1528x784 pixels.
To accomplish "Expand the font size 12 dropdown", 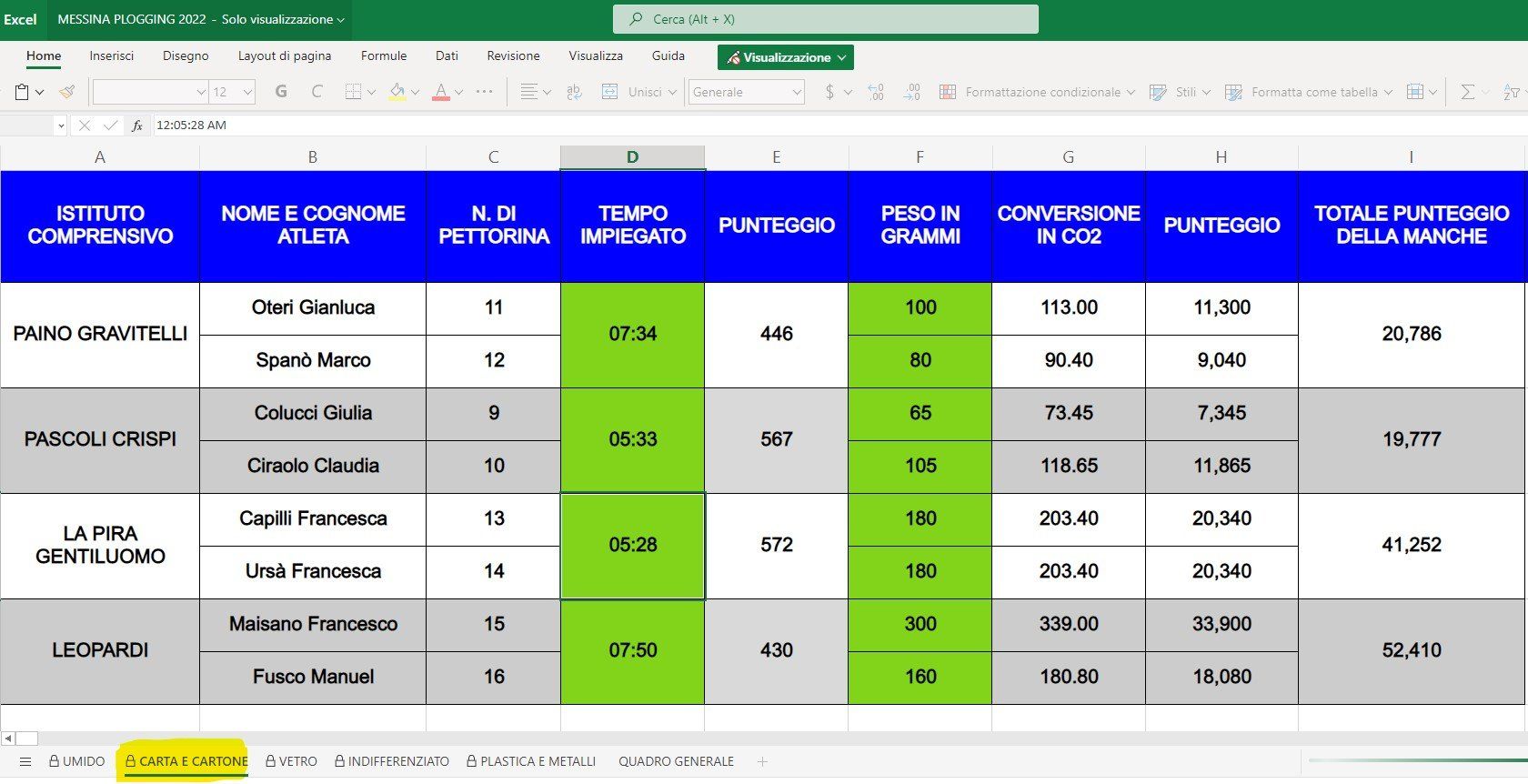I will (x=247, y=92).
